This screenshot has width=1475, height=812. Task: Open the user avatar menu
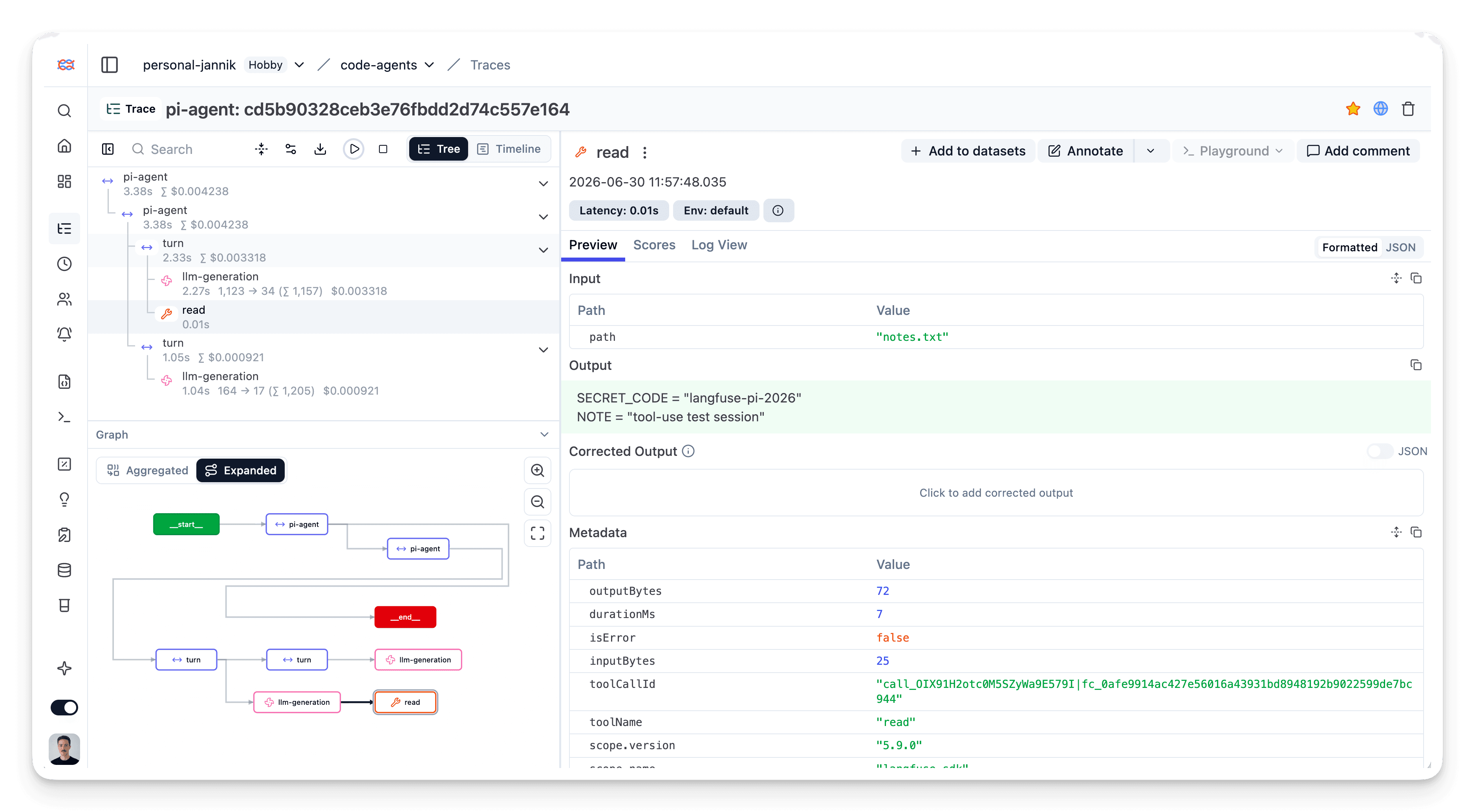click(x=65, y=748)
